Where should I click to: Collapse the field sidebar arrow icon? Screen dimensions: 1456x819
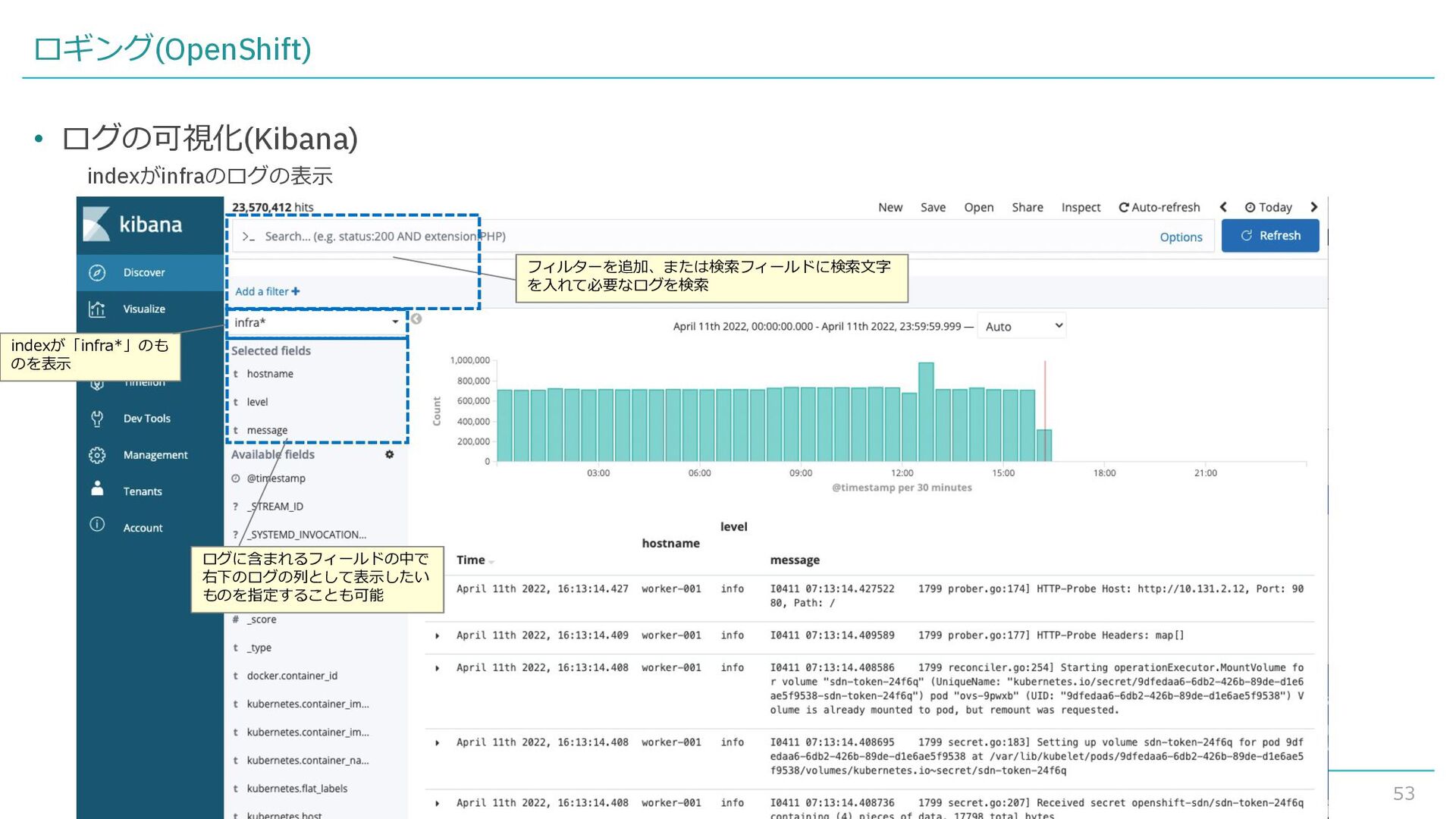pos(416,319)
